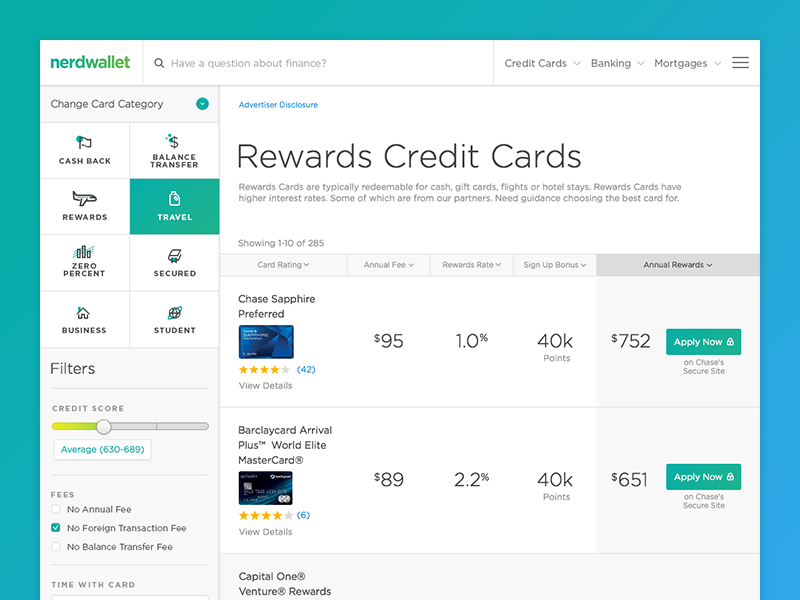The image size is (800, 600).
Task: Sort by Rewards Rate column
Action: tap(472, 265)
